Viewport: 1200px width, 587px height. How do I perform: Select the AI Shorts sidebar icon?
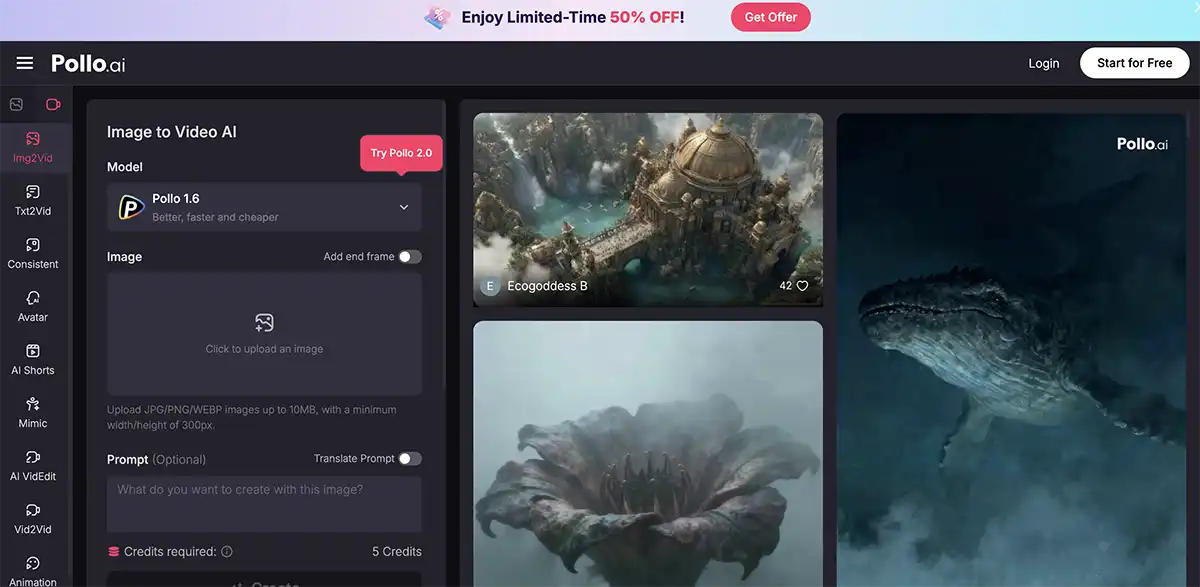click(33, 359)
